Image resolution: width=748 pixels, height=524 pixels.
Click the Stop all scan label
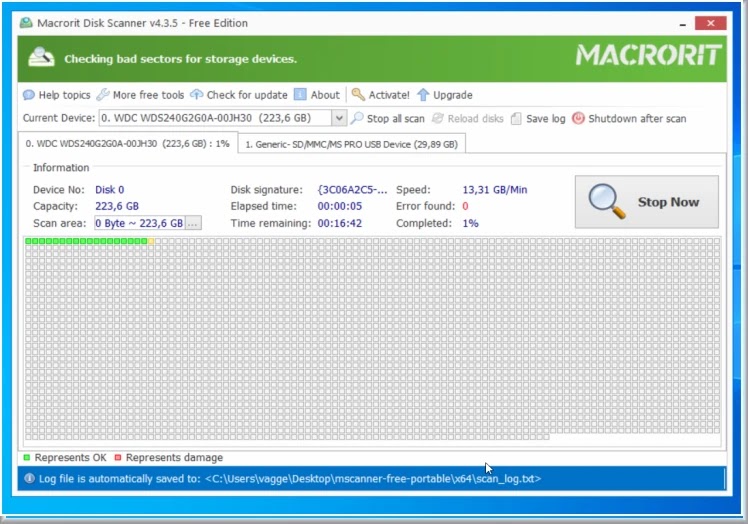[x=395, y=118]
